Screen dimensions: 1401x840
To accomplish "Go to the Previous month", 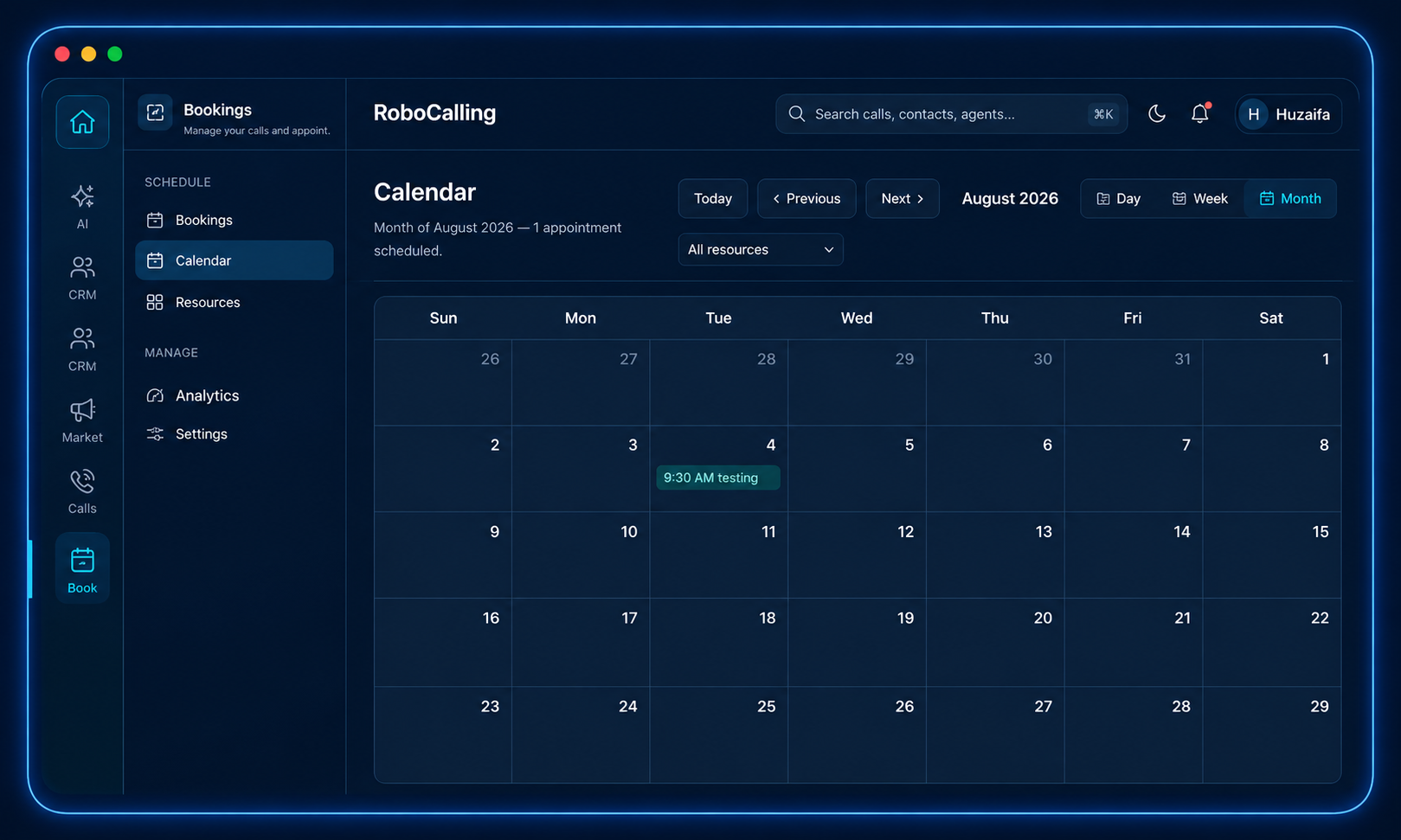I will click(x=807, y=199).
